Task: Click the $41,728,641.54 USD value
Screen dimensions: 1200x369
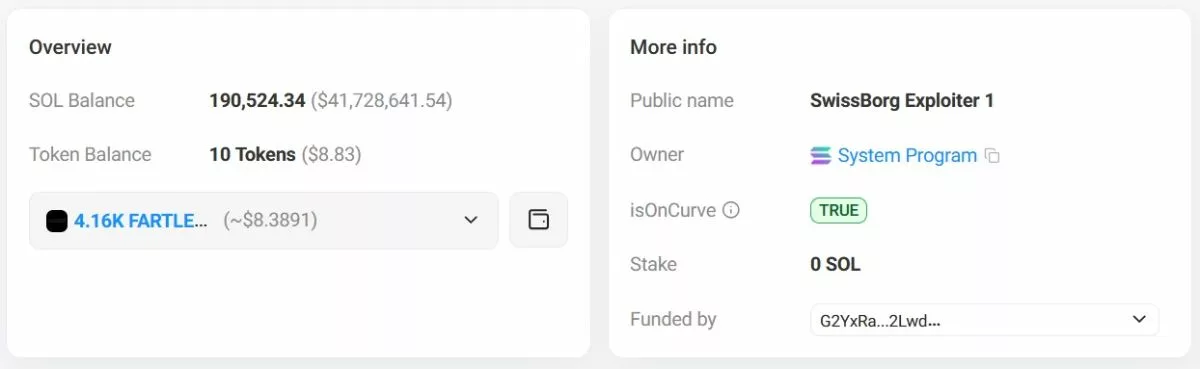Action: point(382,101)
